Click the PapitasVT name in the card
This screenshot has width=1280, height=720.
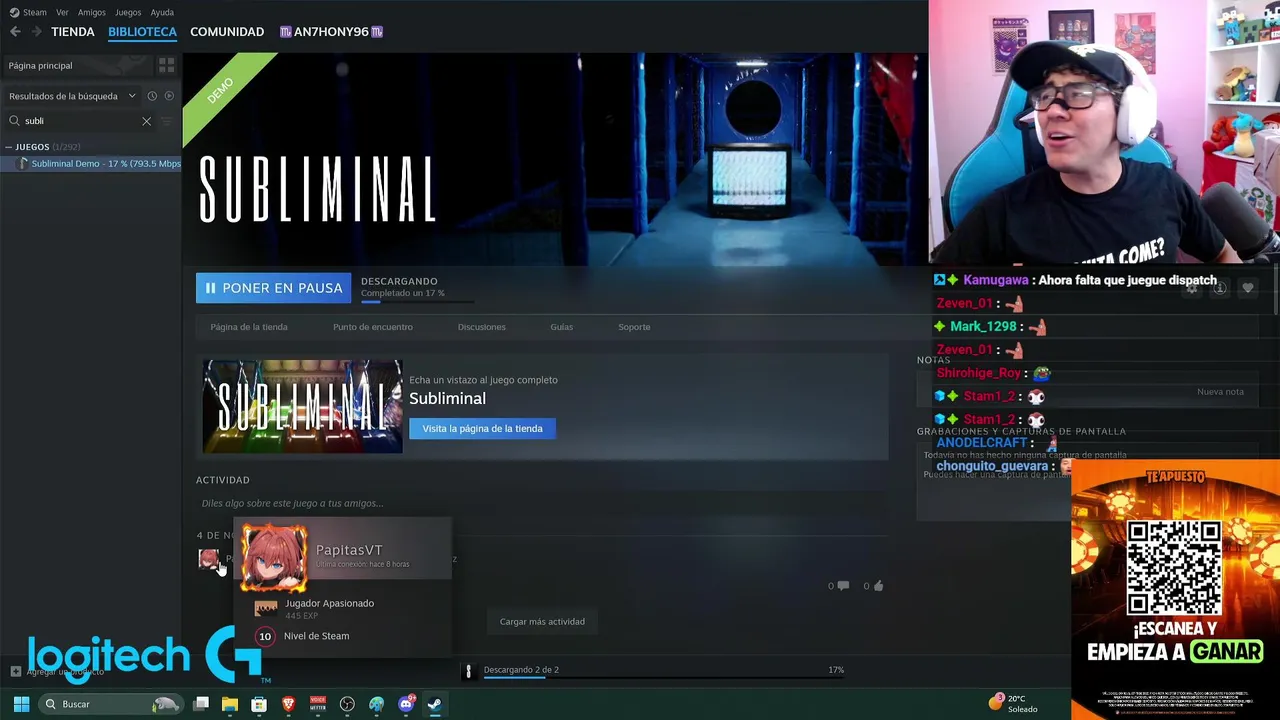coord(349,550)
